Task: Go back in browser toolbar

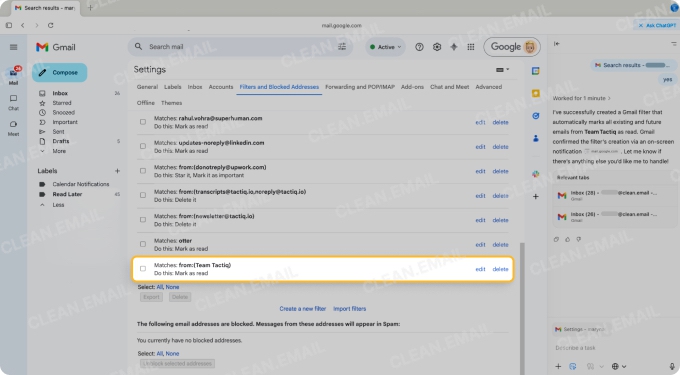Action: pos(23,25)
